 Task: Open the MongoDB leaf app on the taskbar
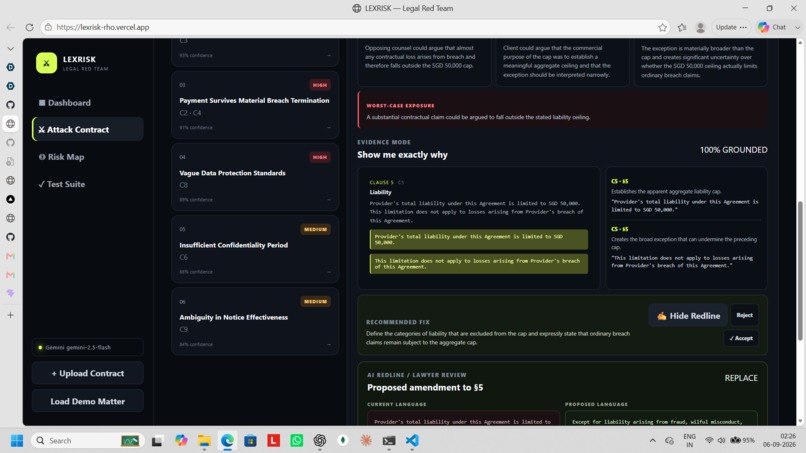(x=343, y=441)
